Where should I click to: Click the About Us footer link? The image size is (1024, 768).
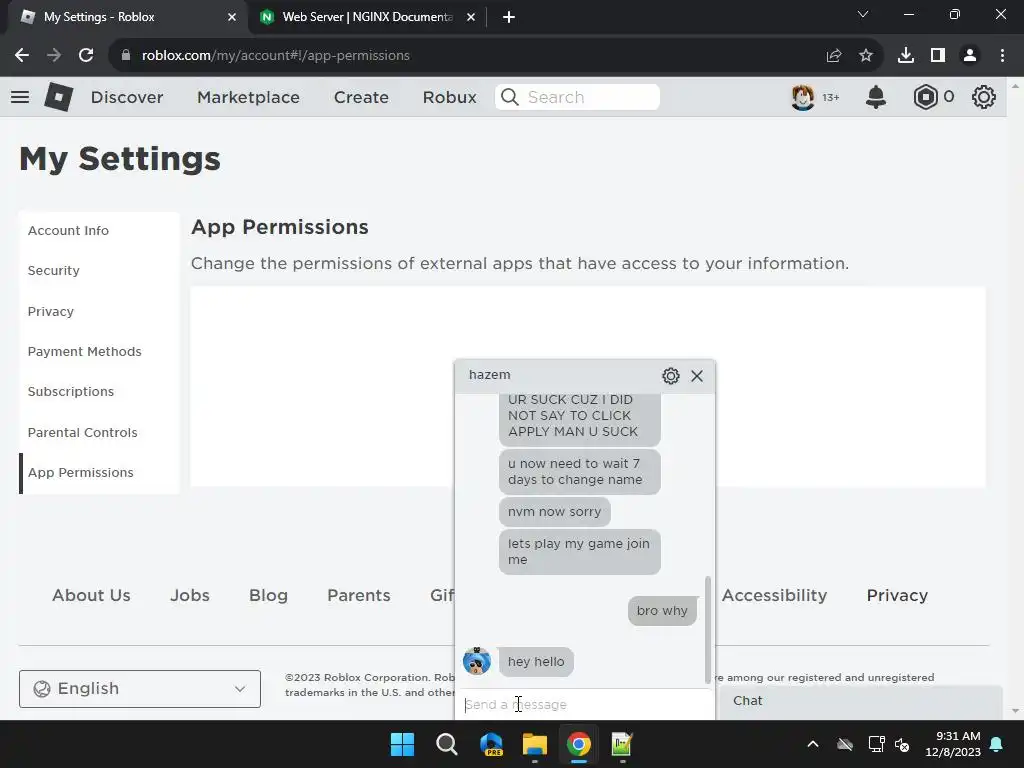(91, 596)
